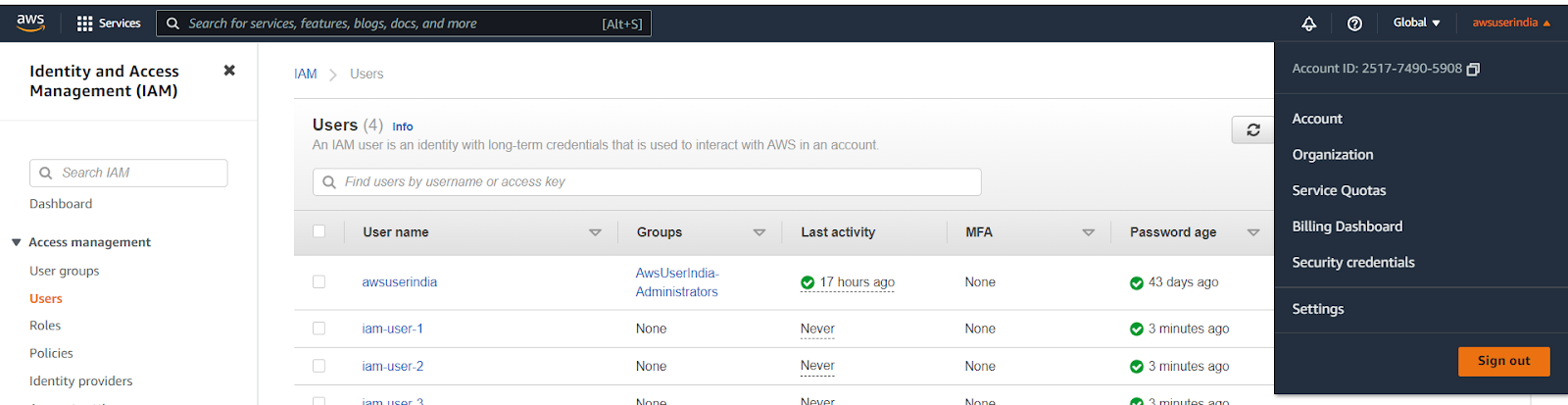
Task: Sort by the User name column arrow
Action: (x=595, y=232)
